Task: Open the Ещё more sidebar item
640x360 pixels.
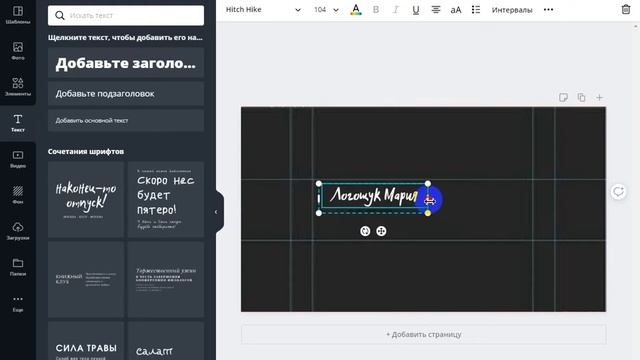Action: [18, 303]
